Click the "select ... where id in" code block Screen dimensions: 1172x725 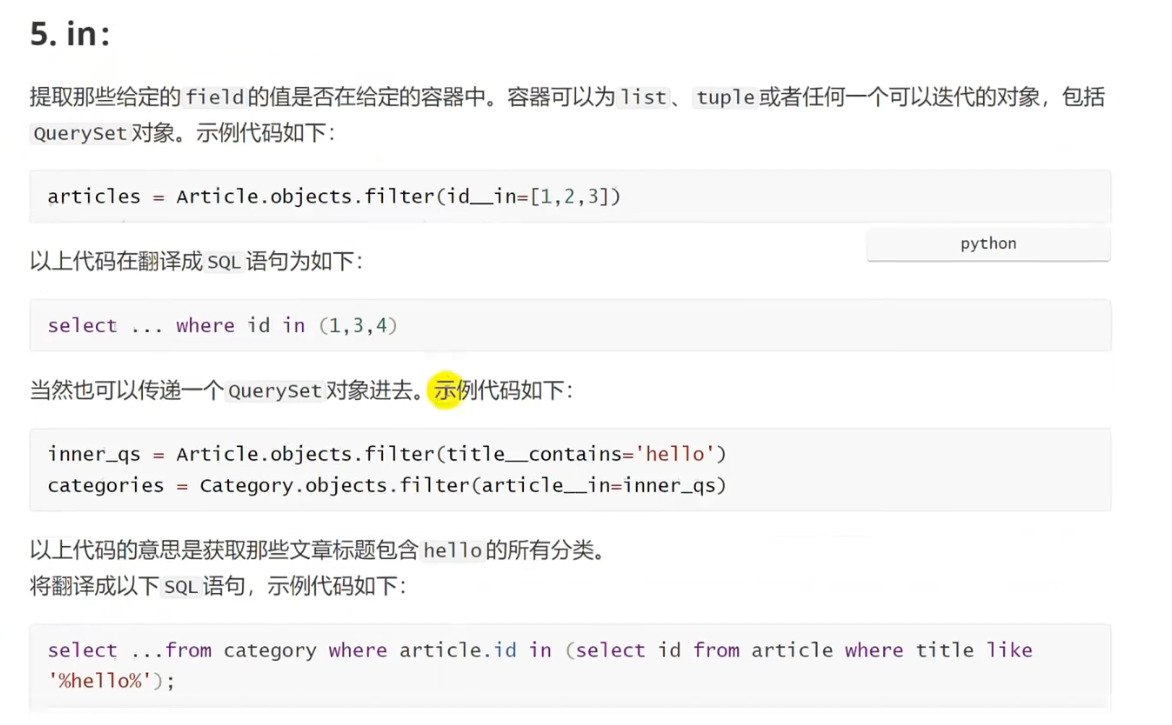coord(222,326)
